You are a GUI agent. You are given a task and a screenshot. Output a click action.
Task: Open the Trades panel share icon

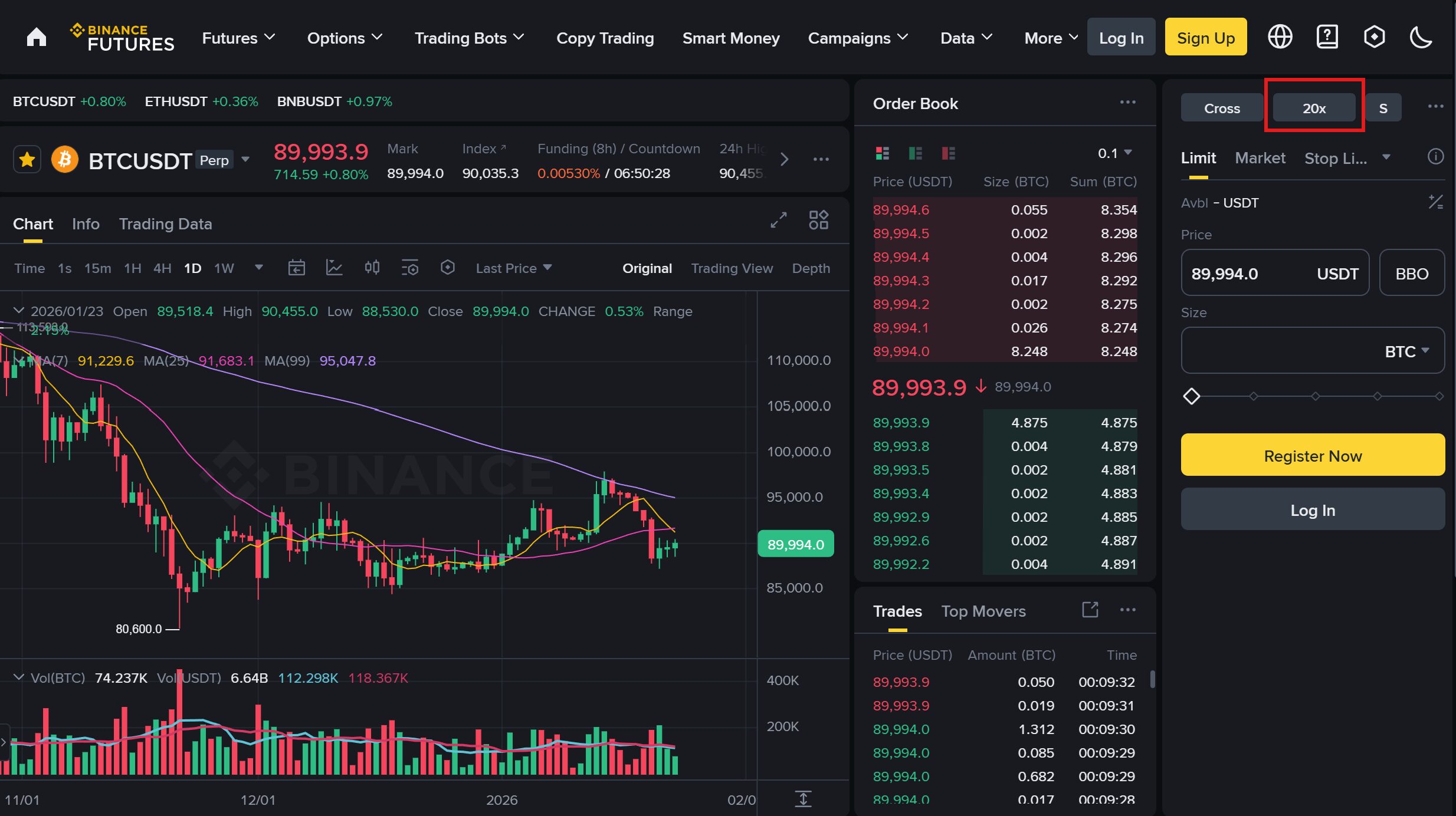pyautogui.click(x=1090, y=610)
